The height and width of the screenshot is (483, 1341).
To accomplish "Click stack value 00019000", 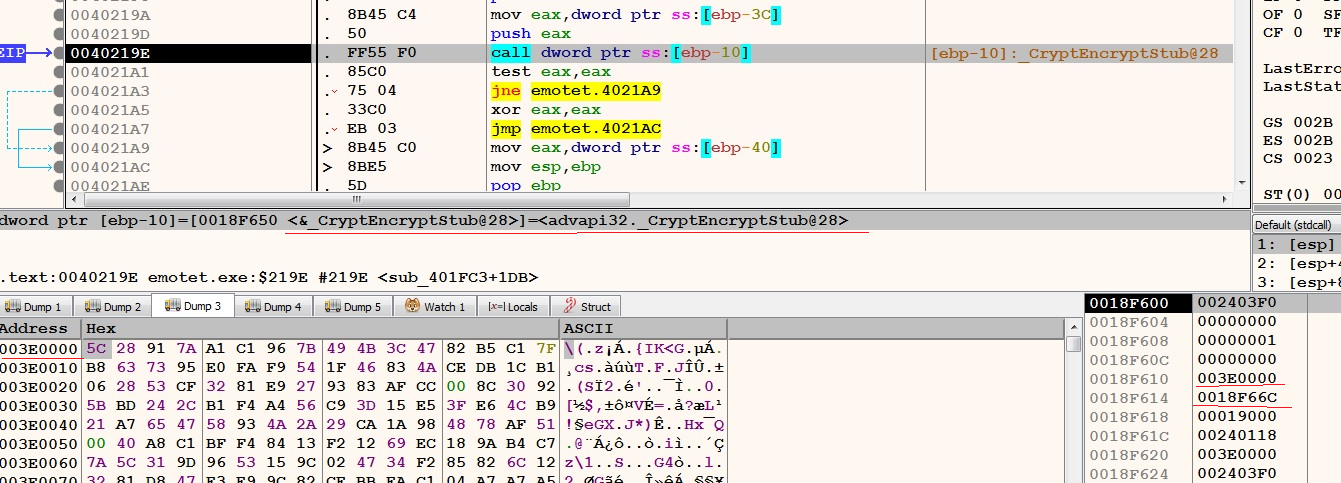I will [1237, 417].
